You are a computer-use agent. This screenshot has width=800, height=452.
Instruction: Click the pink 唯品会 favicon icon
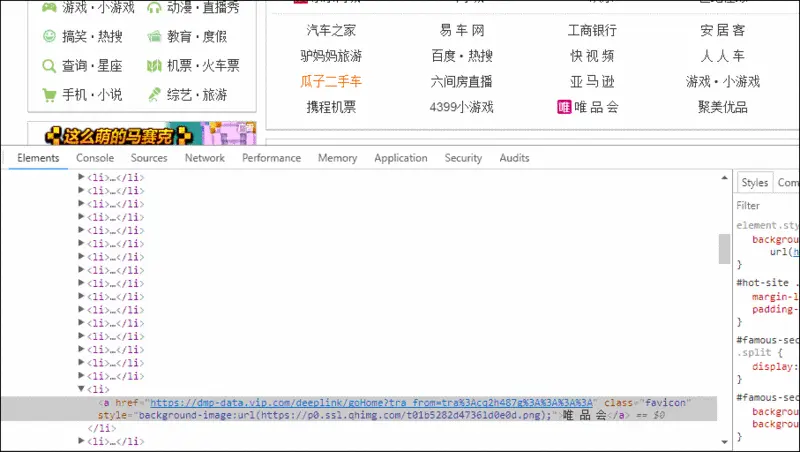click(564, 107)
